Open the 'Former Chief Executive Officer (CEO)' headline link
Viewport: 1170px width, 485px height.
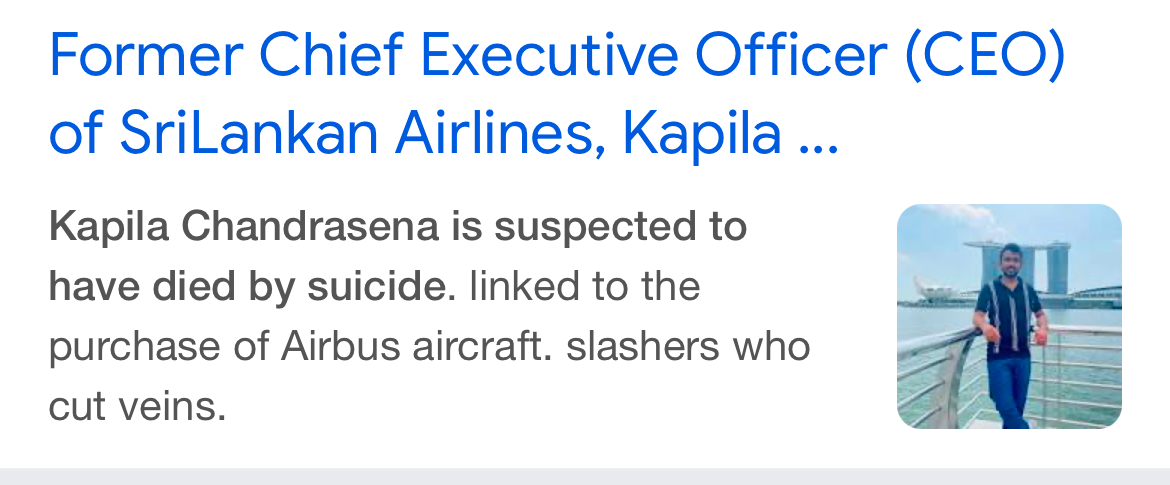557,57
